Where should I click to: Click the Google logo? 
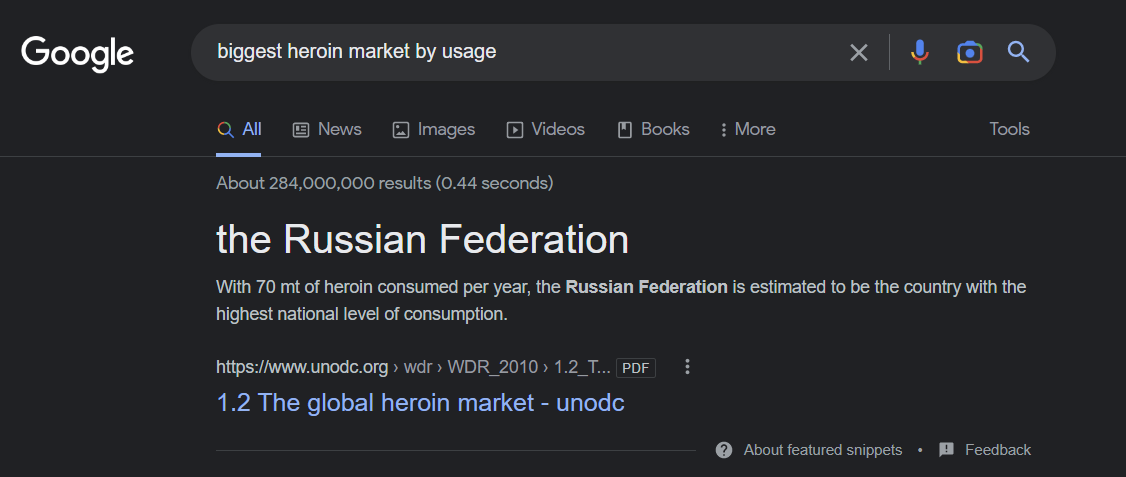pyautogui.click(x=78, y=52)
